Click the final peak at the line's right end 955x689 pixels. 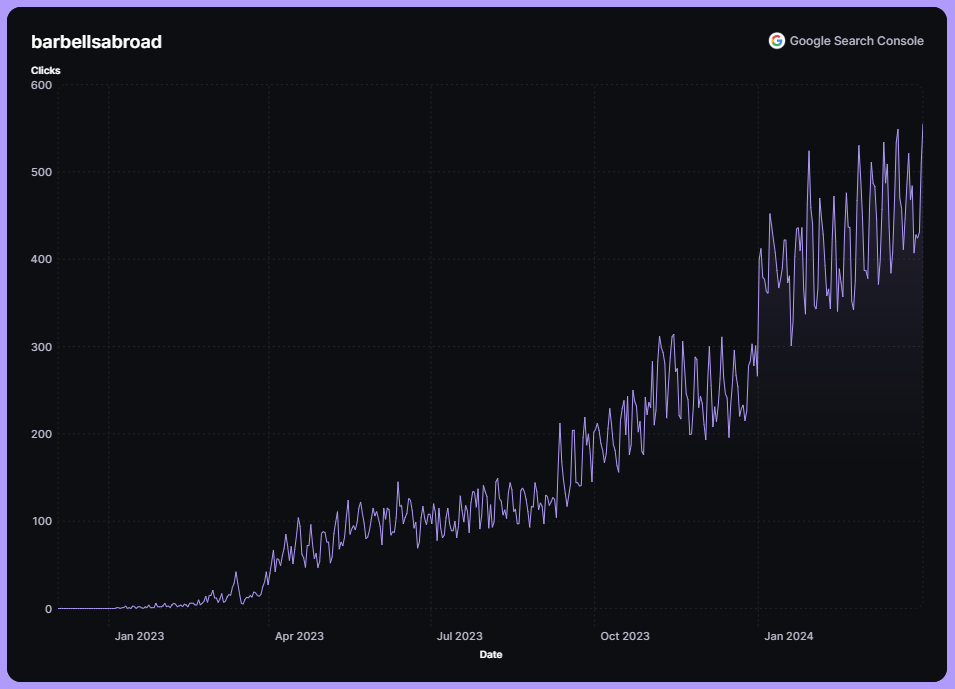pyautogui.click(x=921, y=125)
